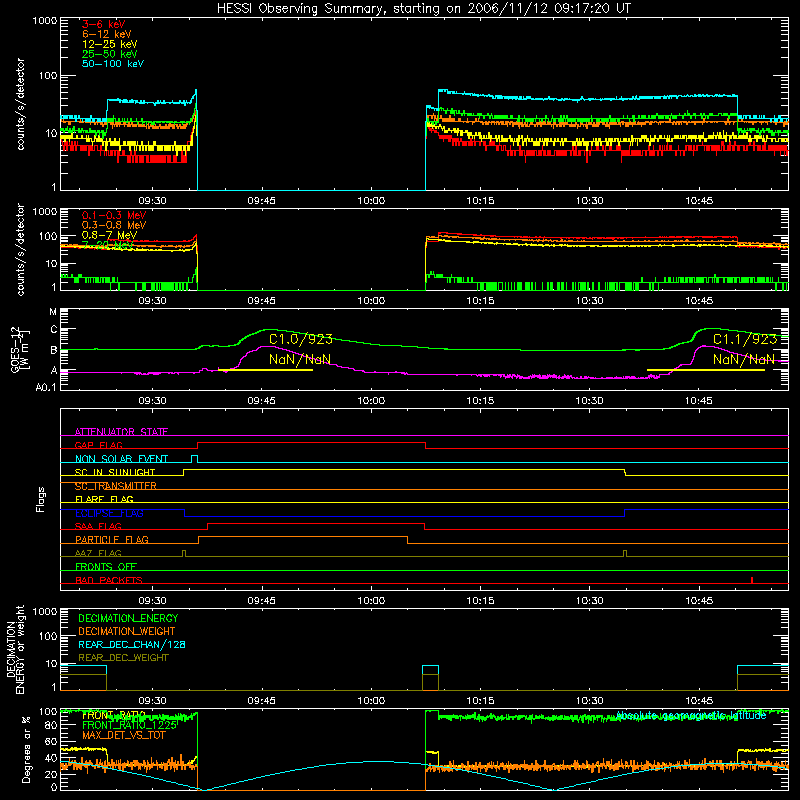Click the 0.8-7 MeV legend label
Viewport: 800px width, 800px height.
pos(109,235)
